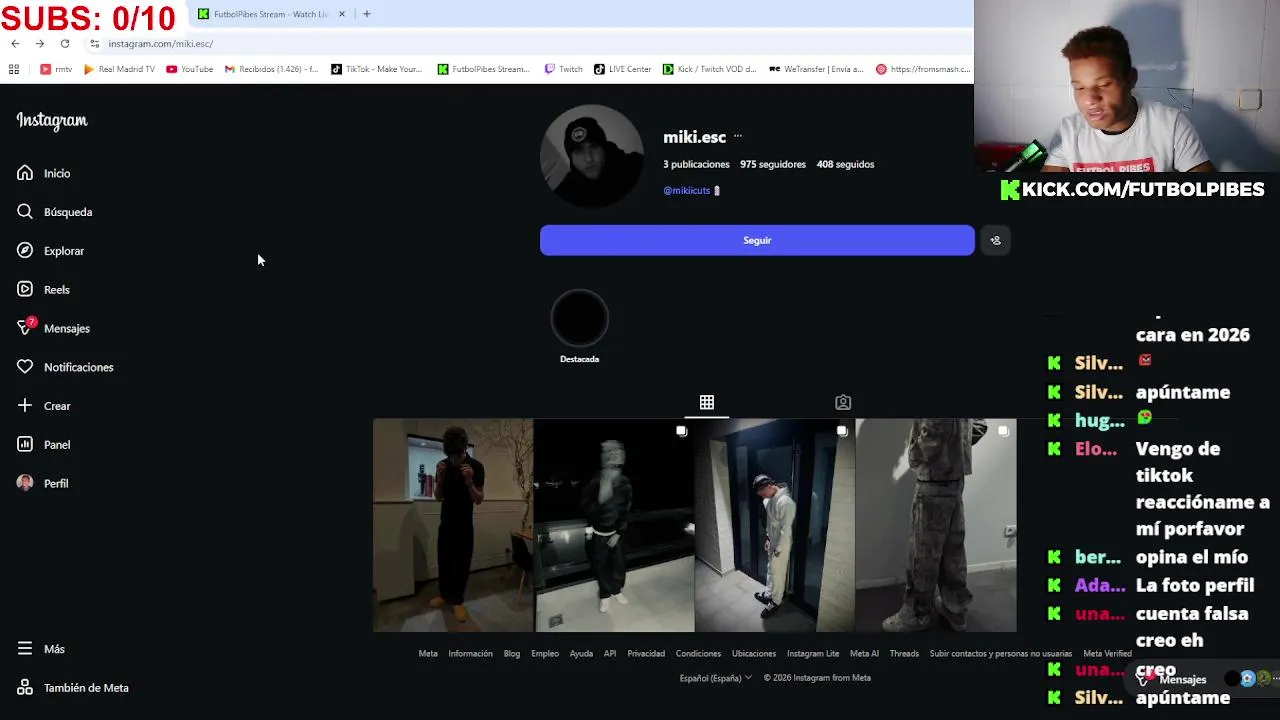Click the address bar URL
1280x720 pixels.
click(160, 44)
